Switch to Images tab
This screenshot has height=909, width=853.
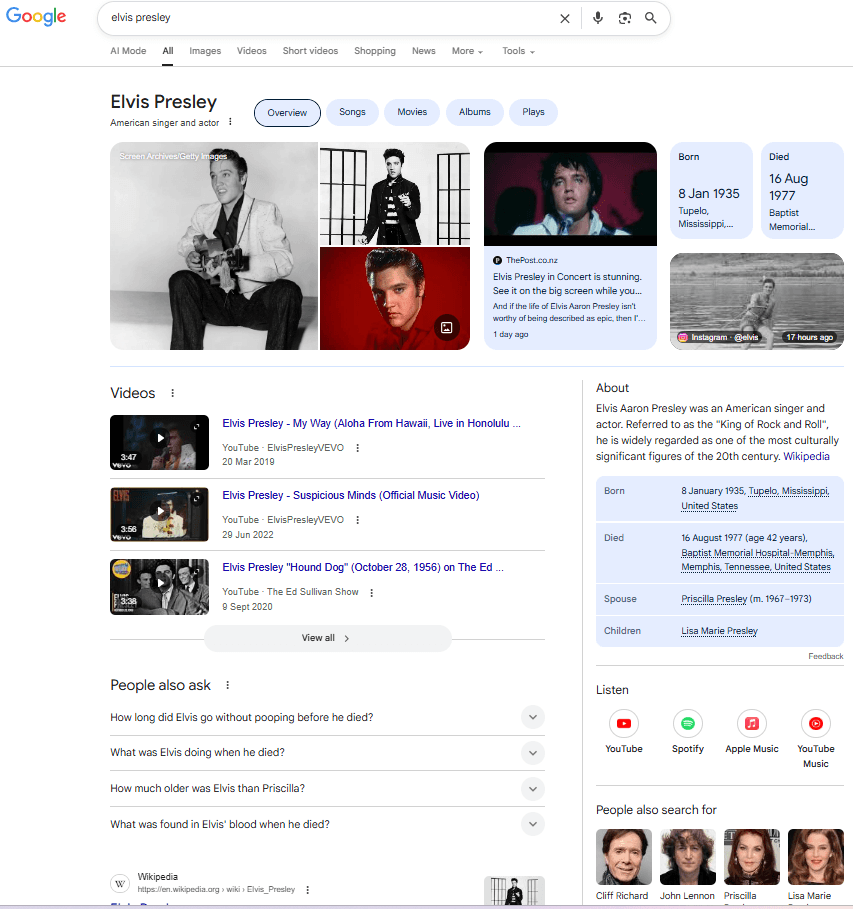tap(205, 51)
